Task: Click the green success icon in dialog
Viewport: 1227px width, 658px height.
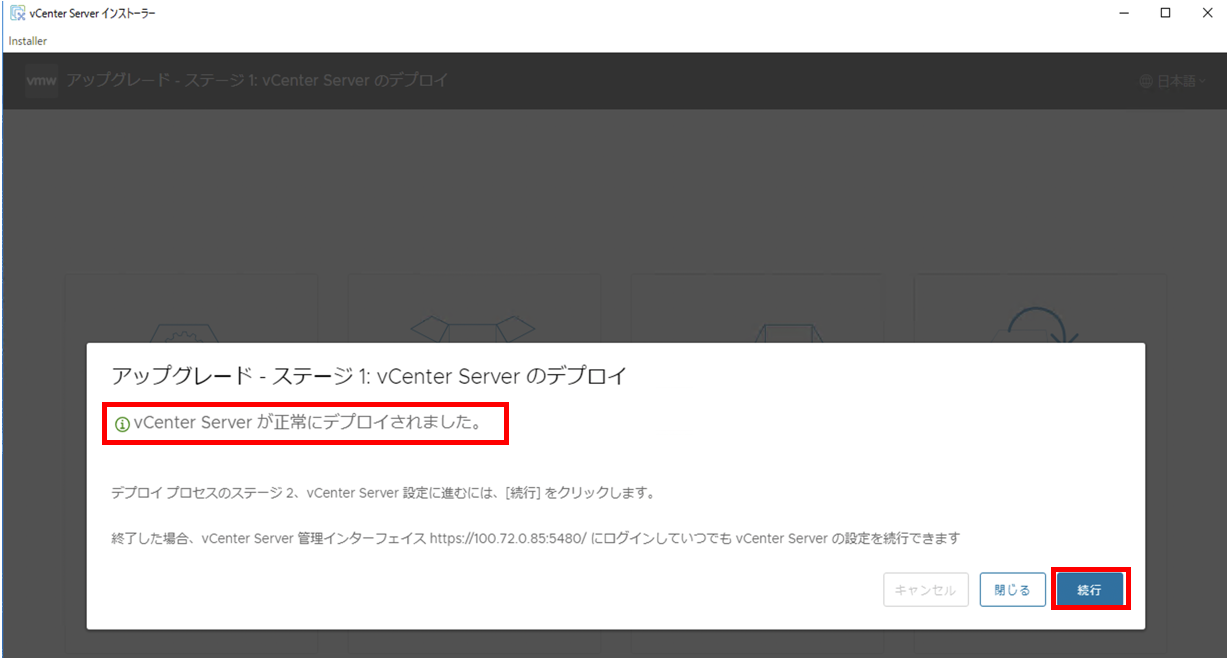Action: pos(122,424)
